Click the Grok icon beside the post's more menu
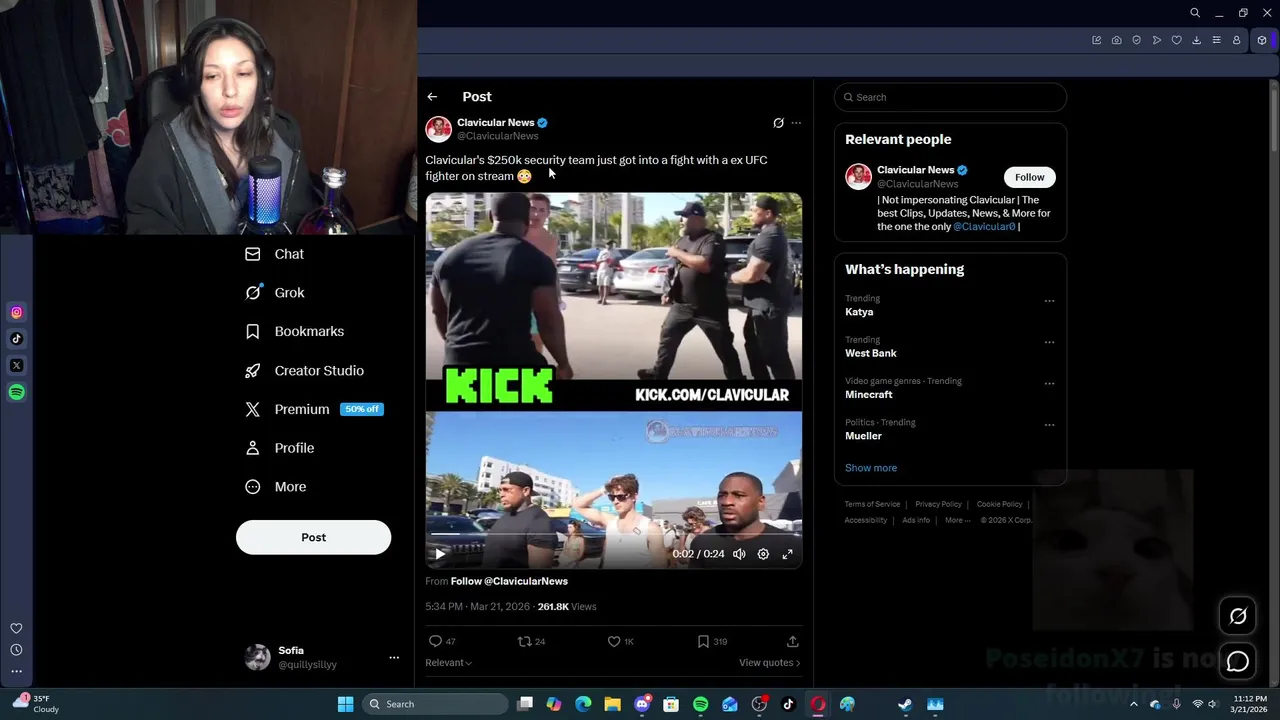The height and width of the screenshot is (720, 1280). 778,123
